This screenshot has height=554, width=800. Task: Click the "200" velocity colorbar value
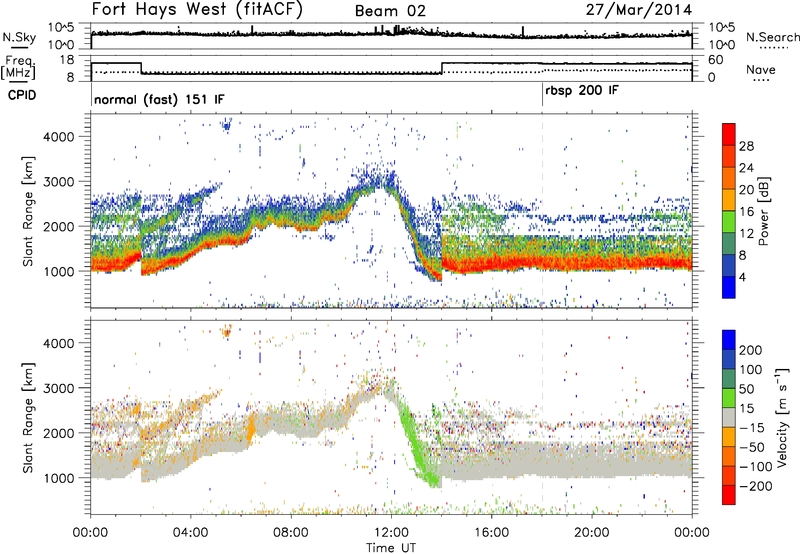click(x=751, y=350)
